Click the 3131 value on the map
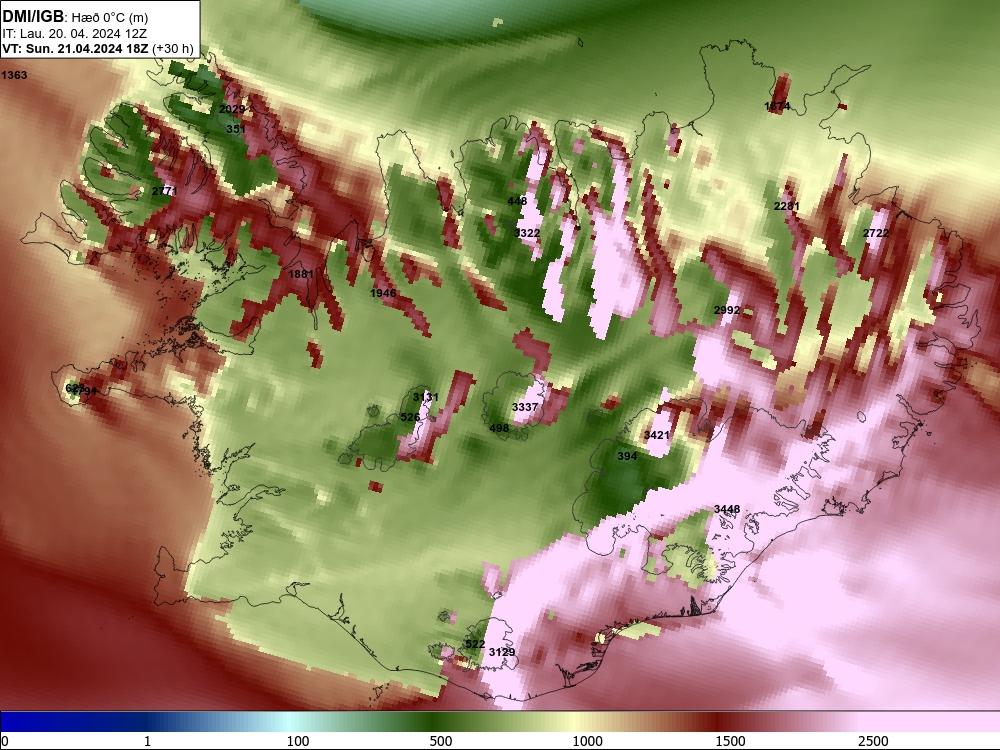Image resolution: width=1000 pixels, height=750 pixels. 426,397
